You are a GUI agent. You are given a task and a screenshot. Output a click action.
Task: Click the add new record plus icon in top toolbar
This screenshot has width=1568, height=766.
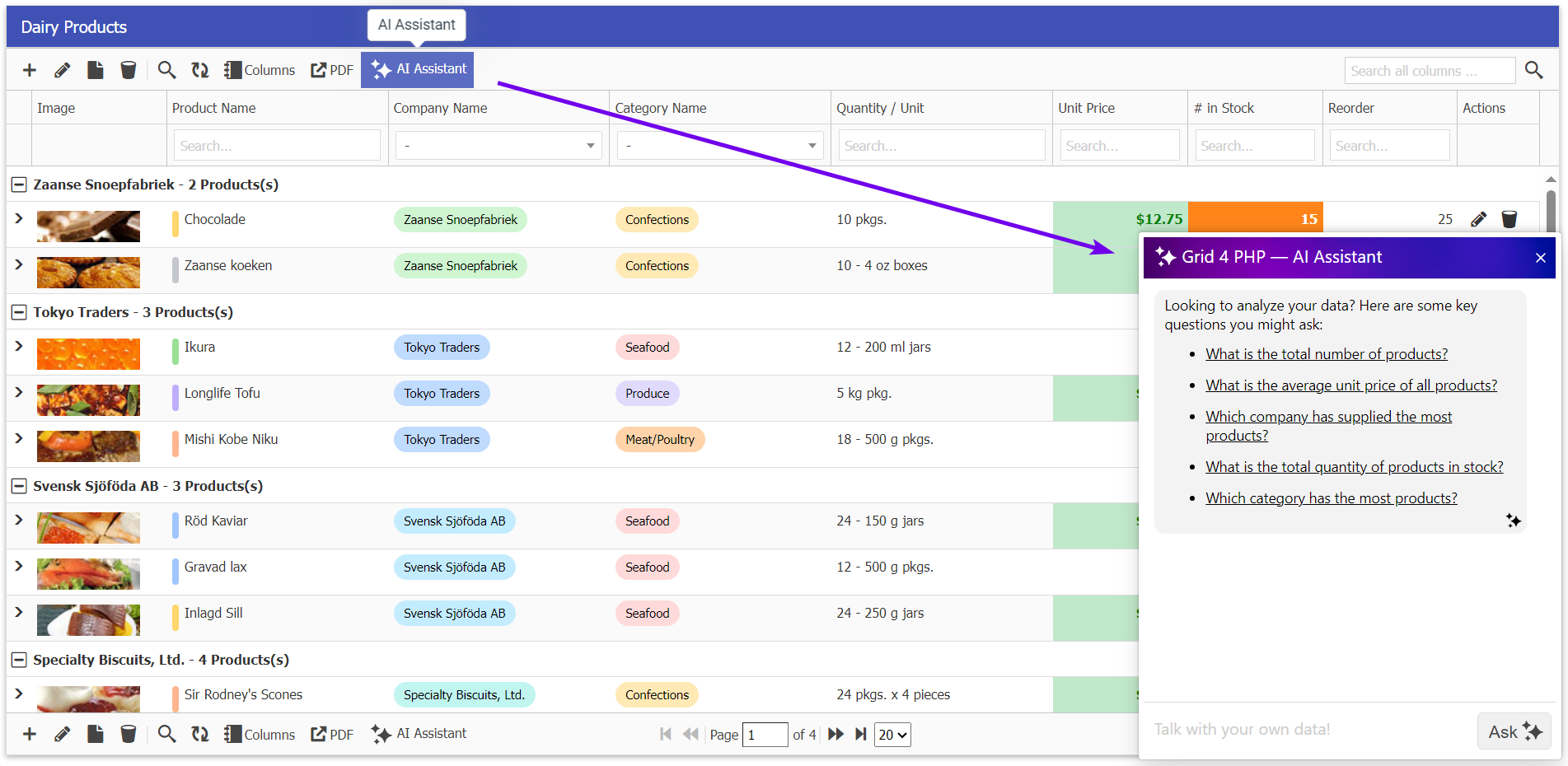30,70
